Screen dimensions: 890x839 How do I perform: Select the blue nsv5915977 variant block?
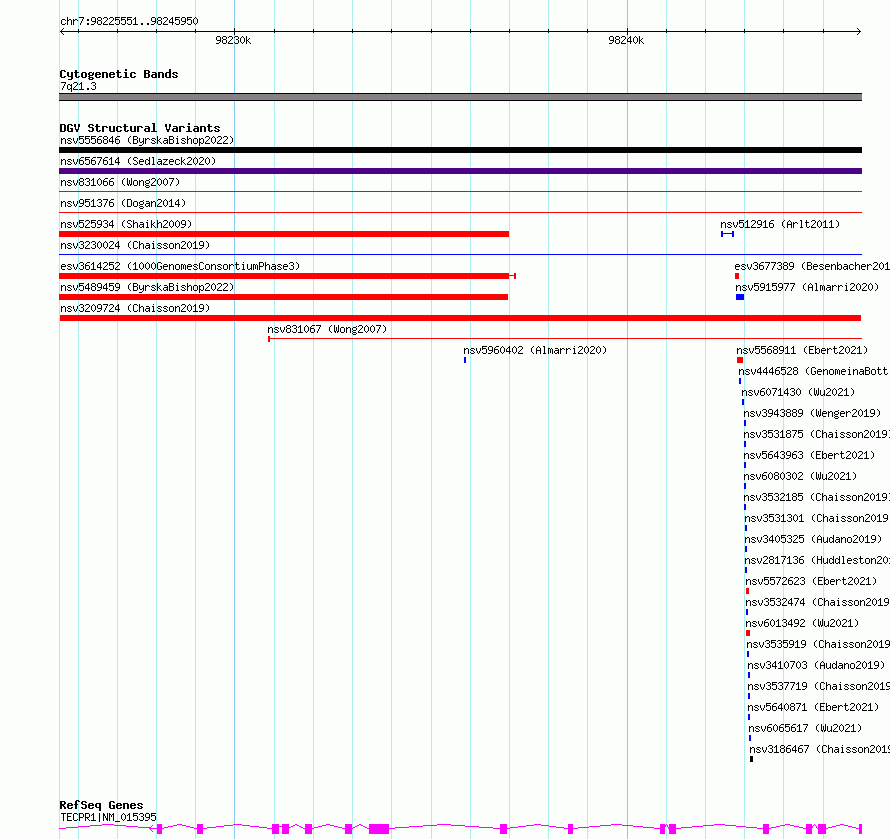tap(740, 297)
